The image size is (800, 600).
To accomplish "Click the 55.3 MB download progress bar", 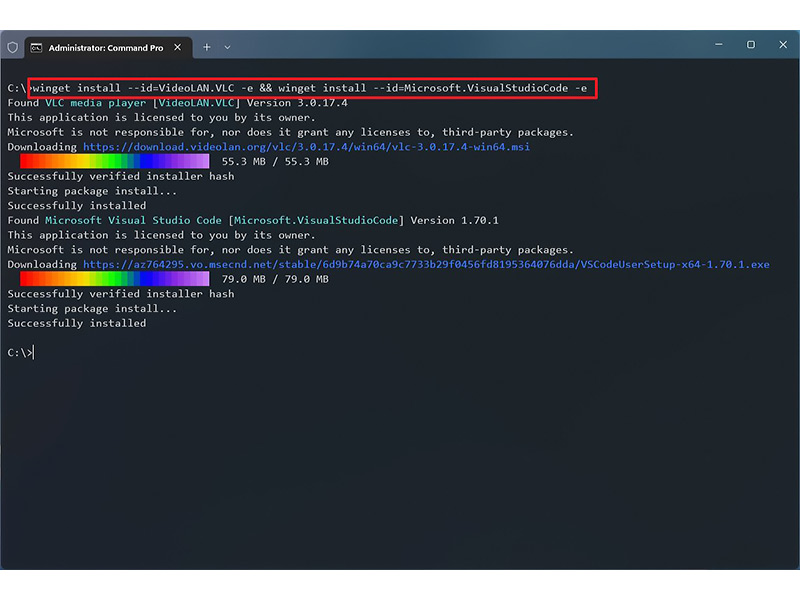I will click(114, 162).
